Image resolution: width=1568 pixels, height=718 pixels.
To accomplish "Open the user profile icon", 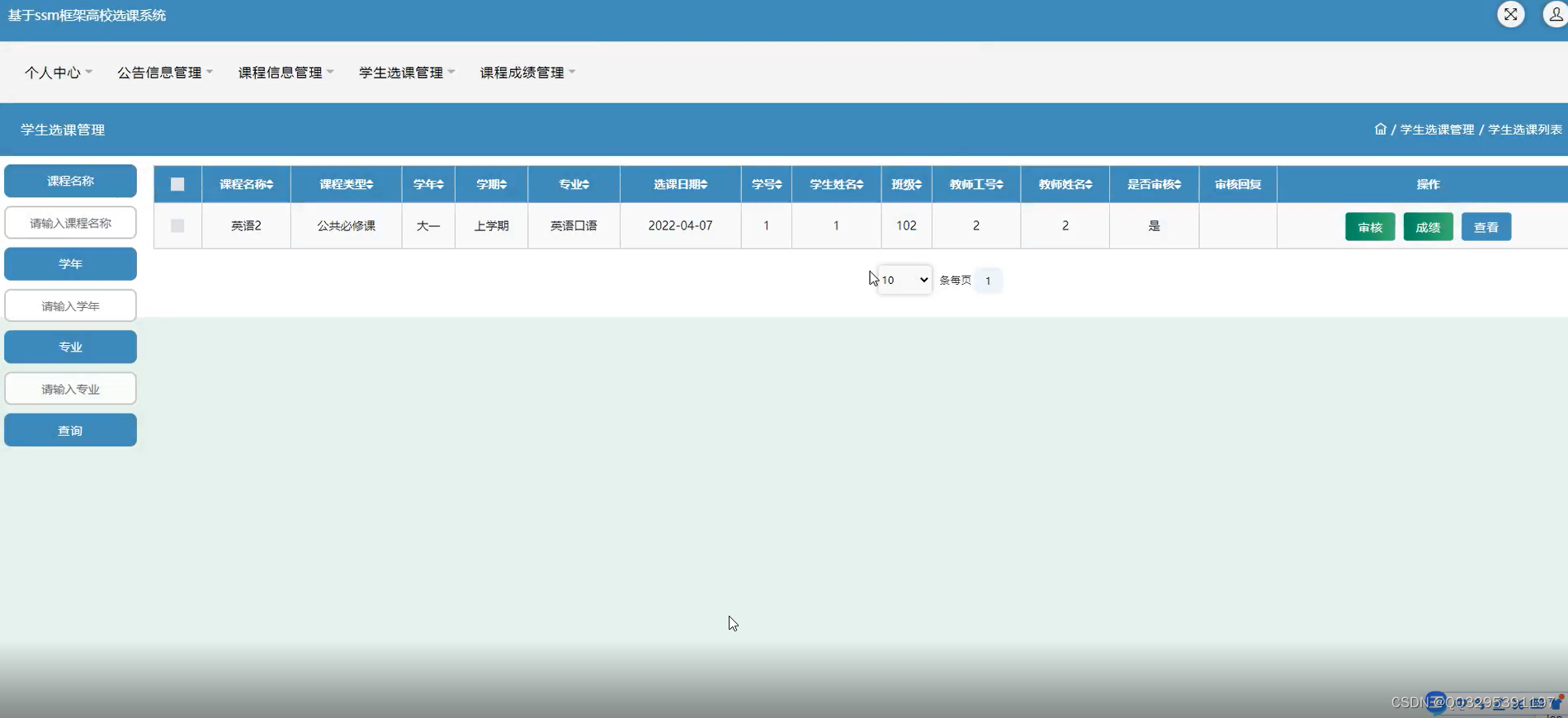I will coord(1556,14).
